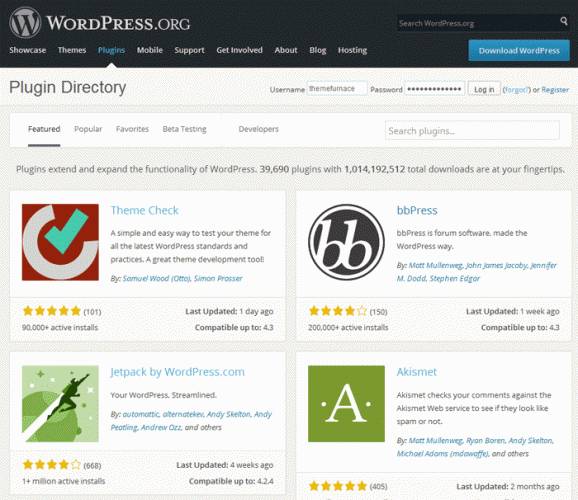
Task: Click the Log in button
Action: click(x=484, y=89)
